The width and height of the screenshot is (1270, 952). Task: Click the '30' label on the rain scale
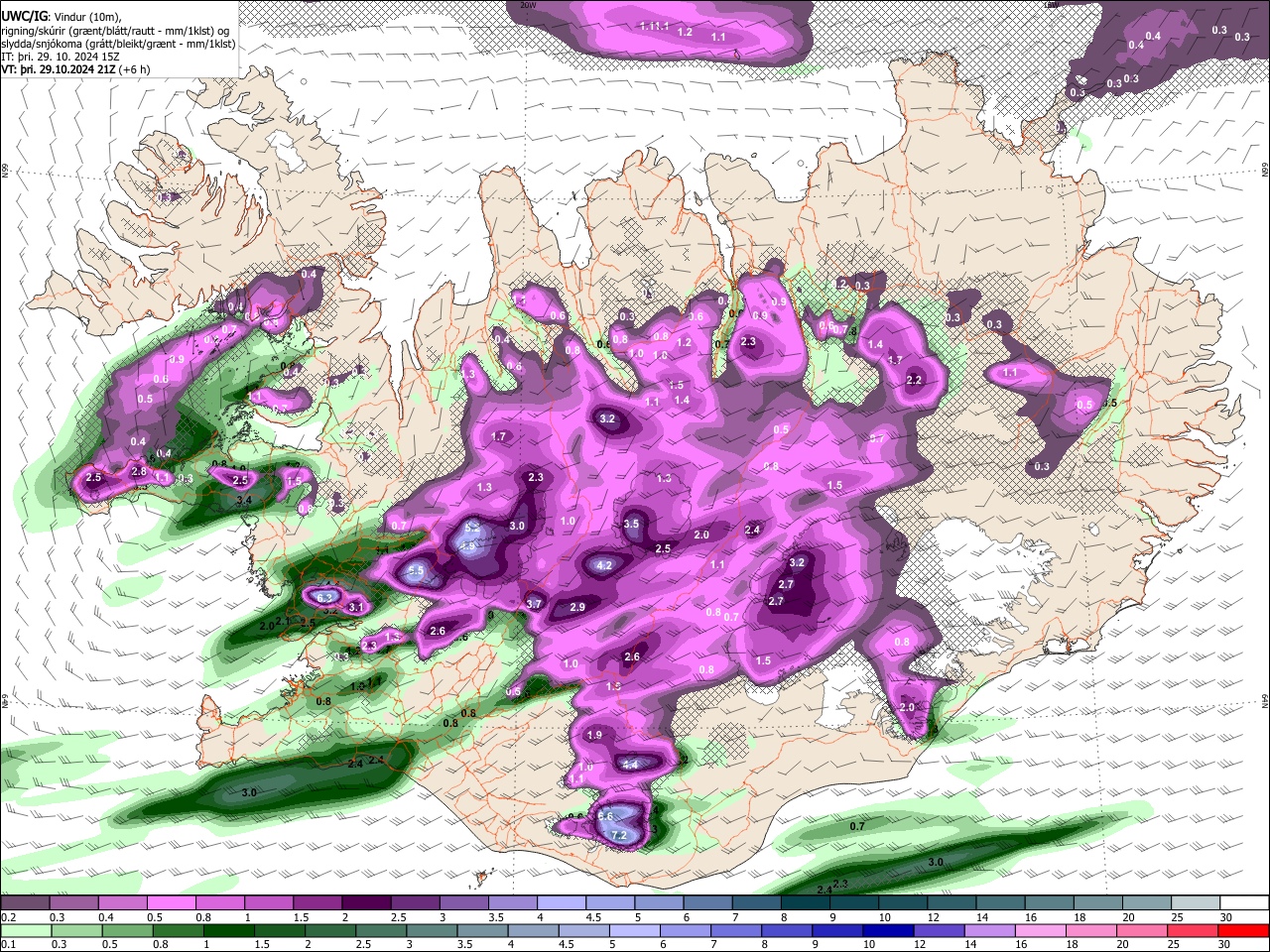pos(1226,945)
